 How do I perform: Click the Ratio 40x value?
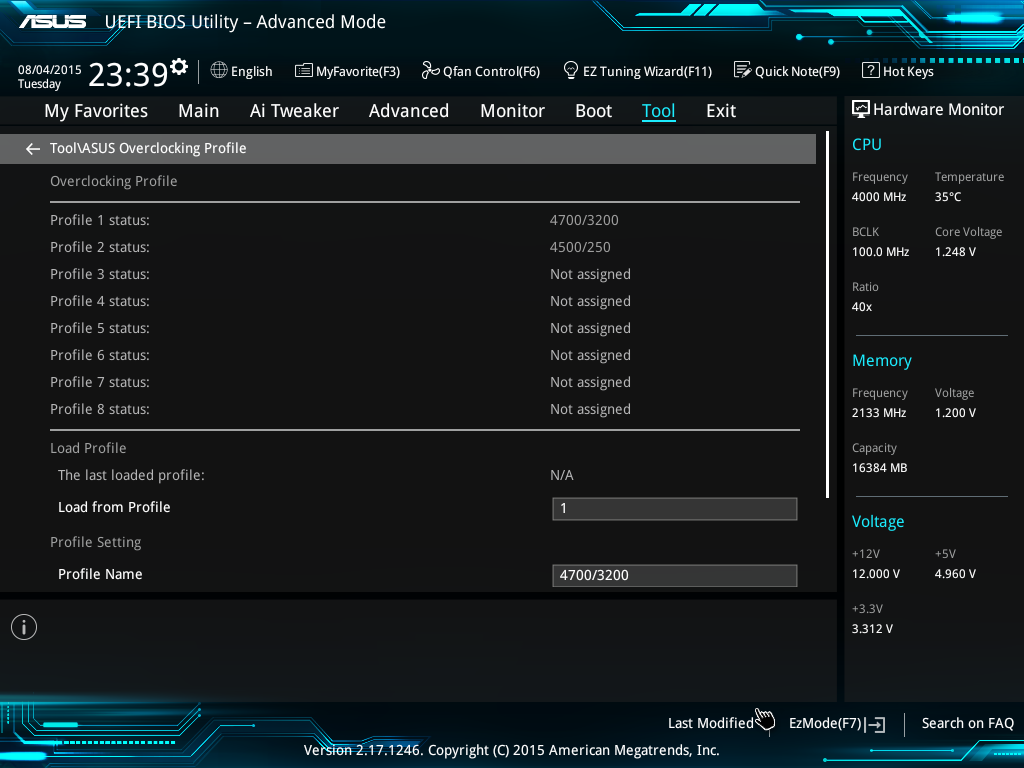coord(861,307)
